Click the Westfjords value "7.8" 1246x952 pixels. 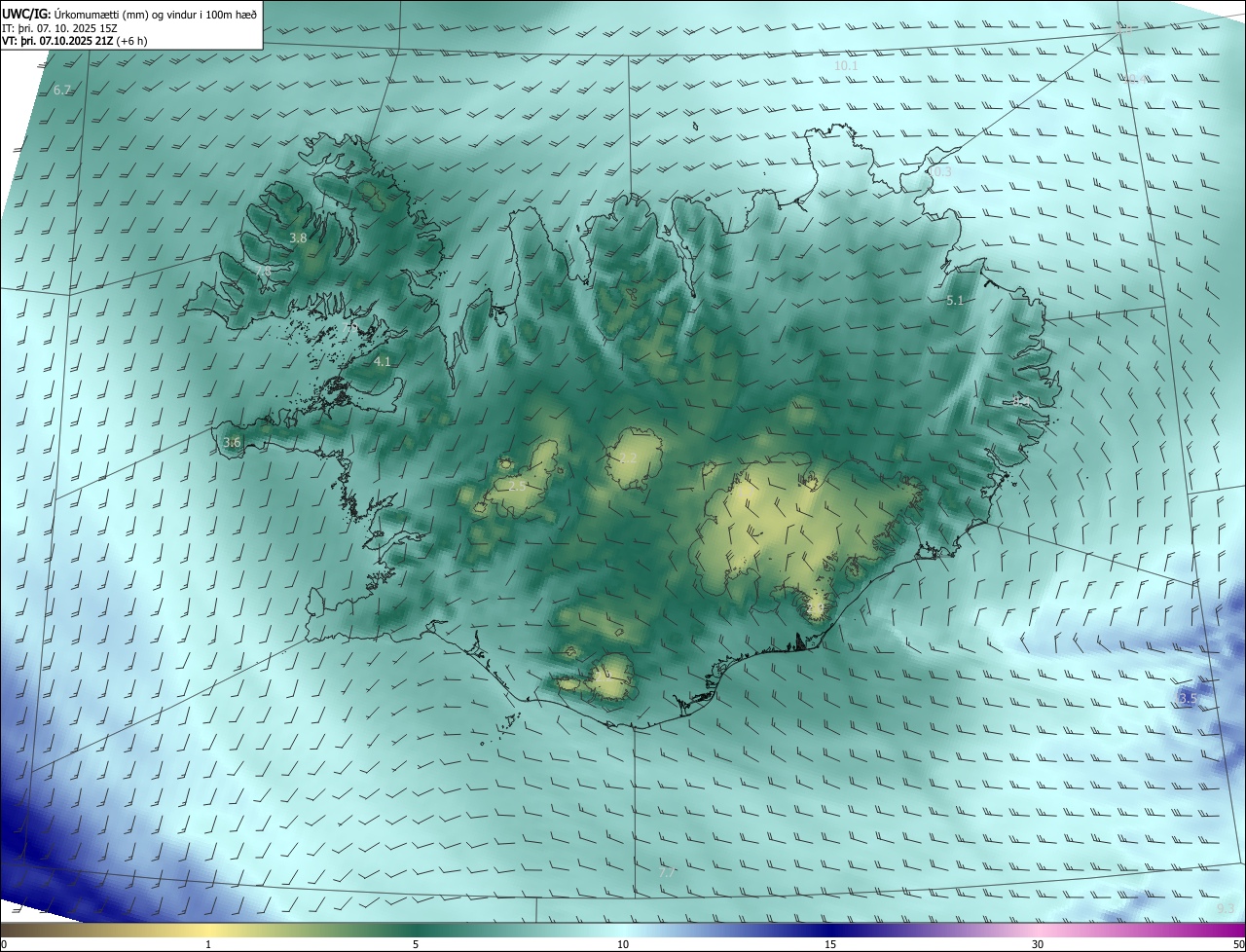(264, 271)
